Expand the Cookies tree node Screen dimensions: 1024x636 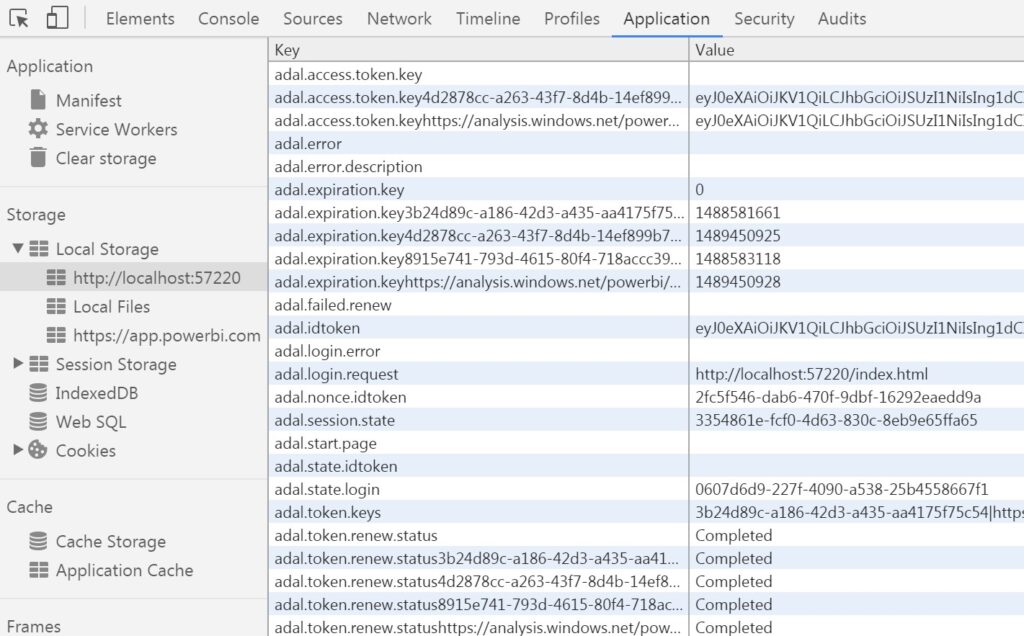(18, 449)
